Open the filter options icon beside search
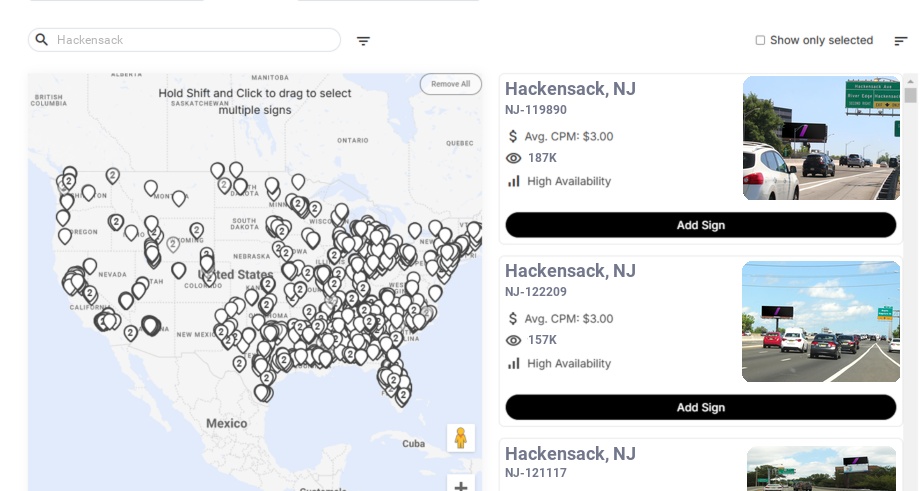The image size is (920, 491). pos(363,41)
